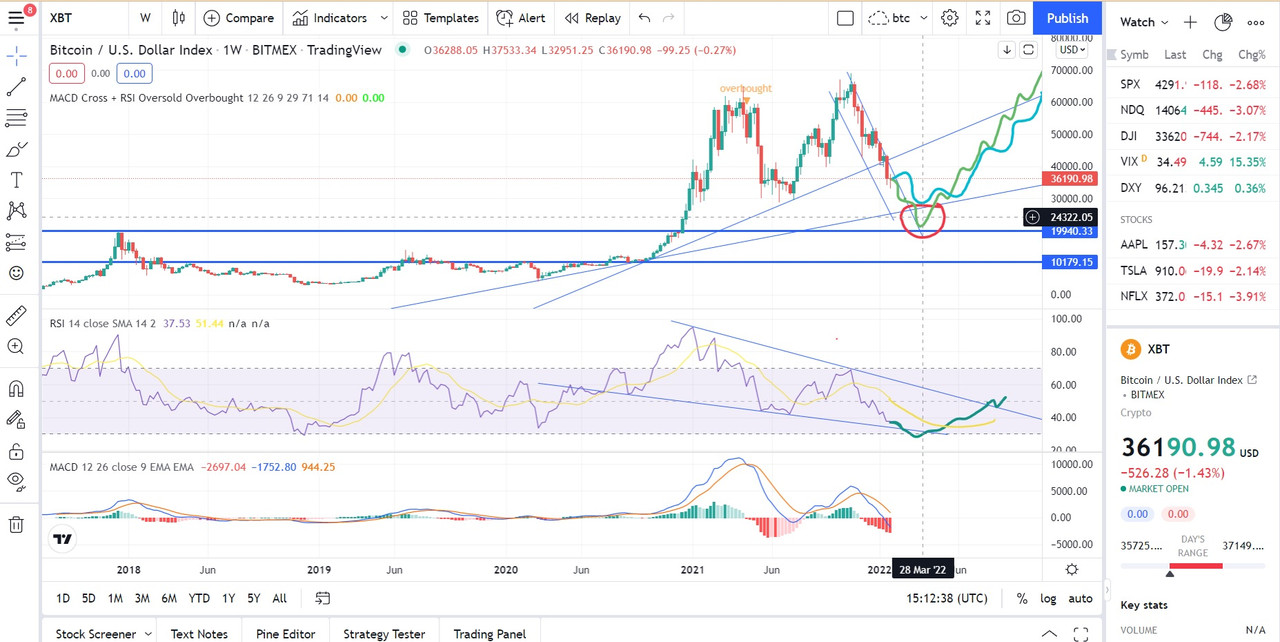Open the btc saved layout dropdown
Screen dimensions: 1280x642
[x=898, y=18]
